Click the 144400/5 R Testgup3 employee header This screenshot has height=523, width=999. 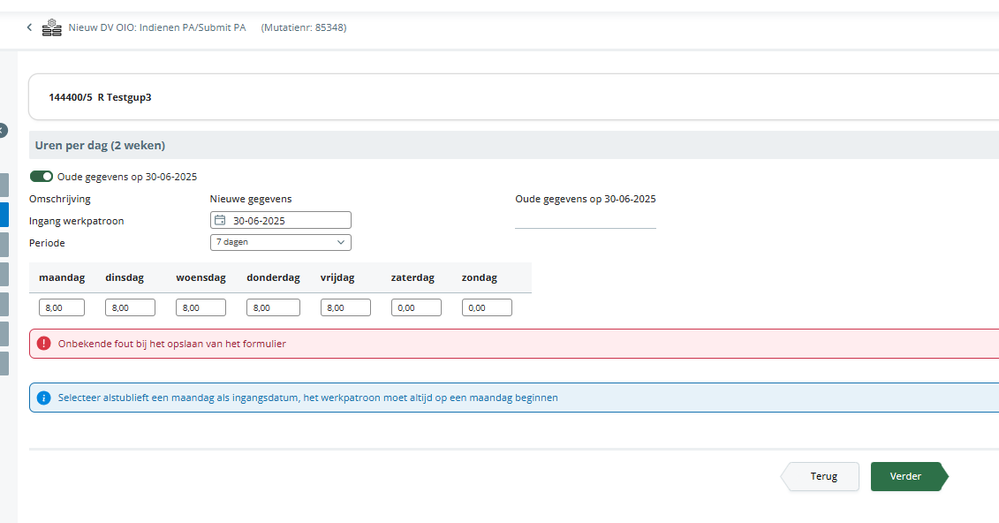pyautogui.click(x=100, y=97)
